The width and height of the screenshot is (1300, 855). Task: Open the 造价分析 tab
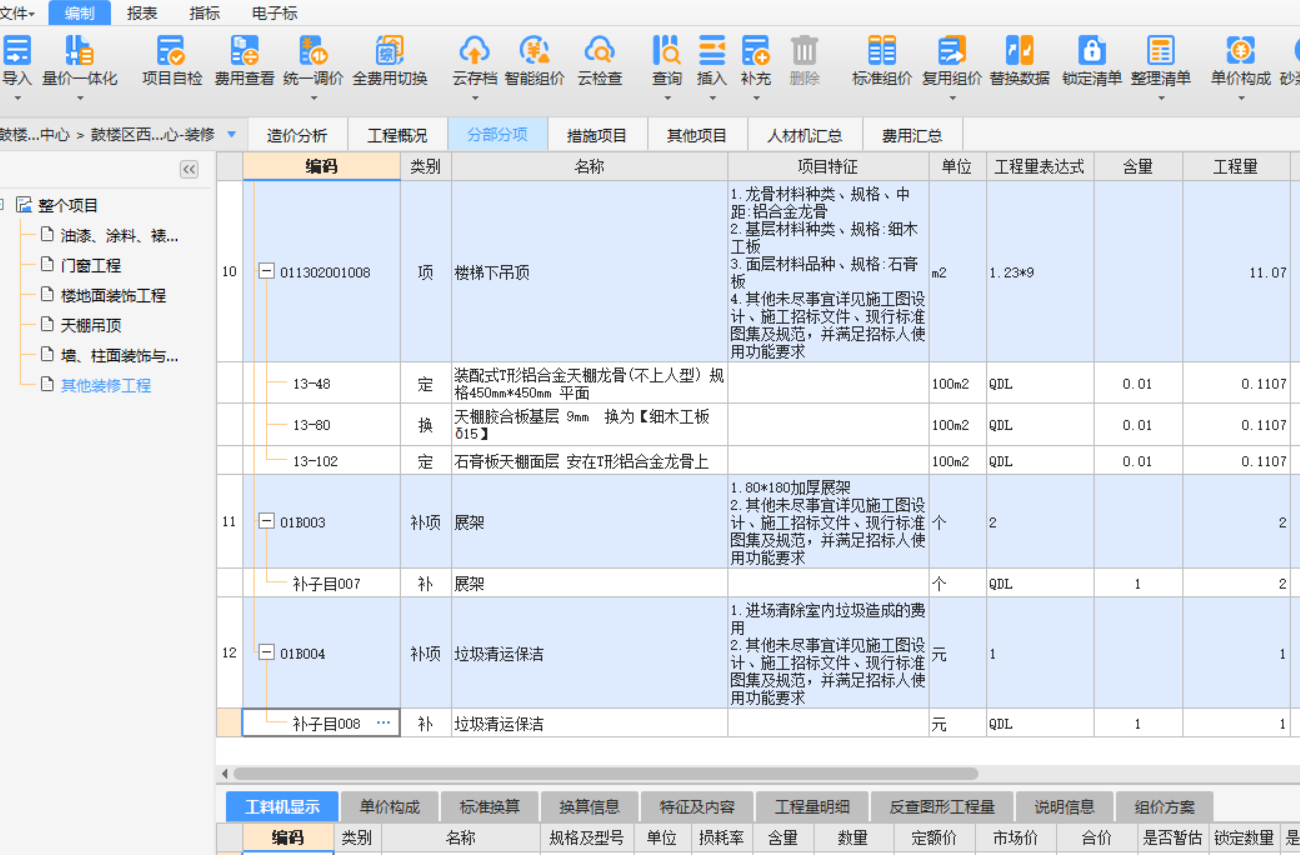click(x=297, y=135)
